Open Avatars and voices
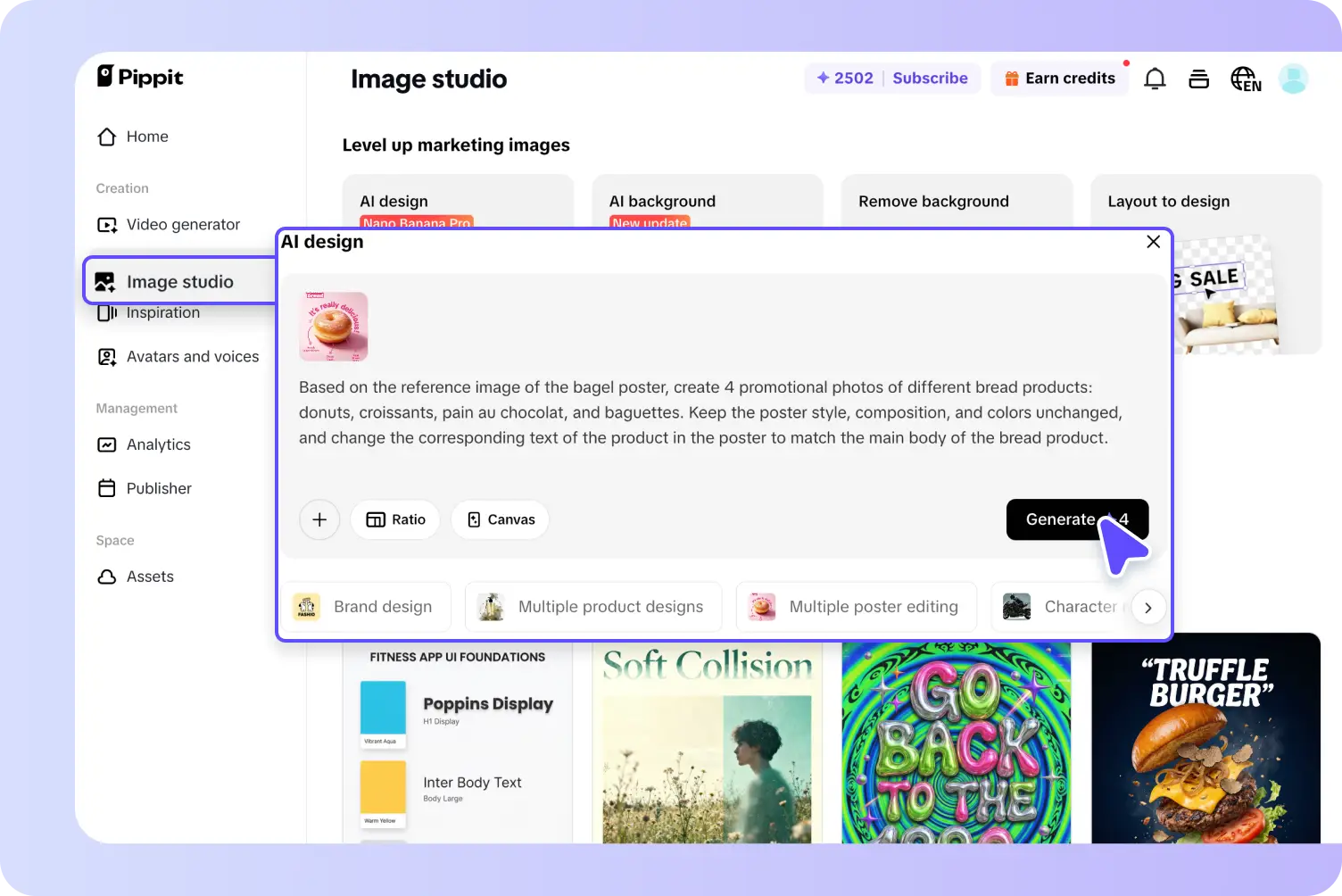 pos(192,356)
